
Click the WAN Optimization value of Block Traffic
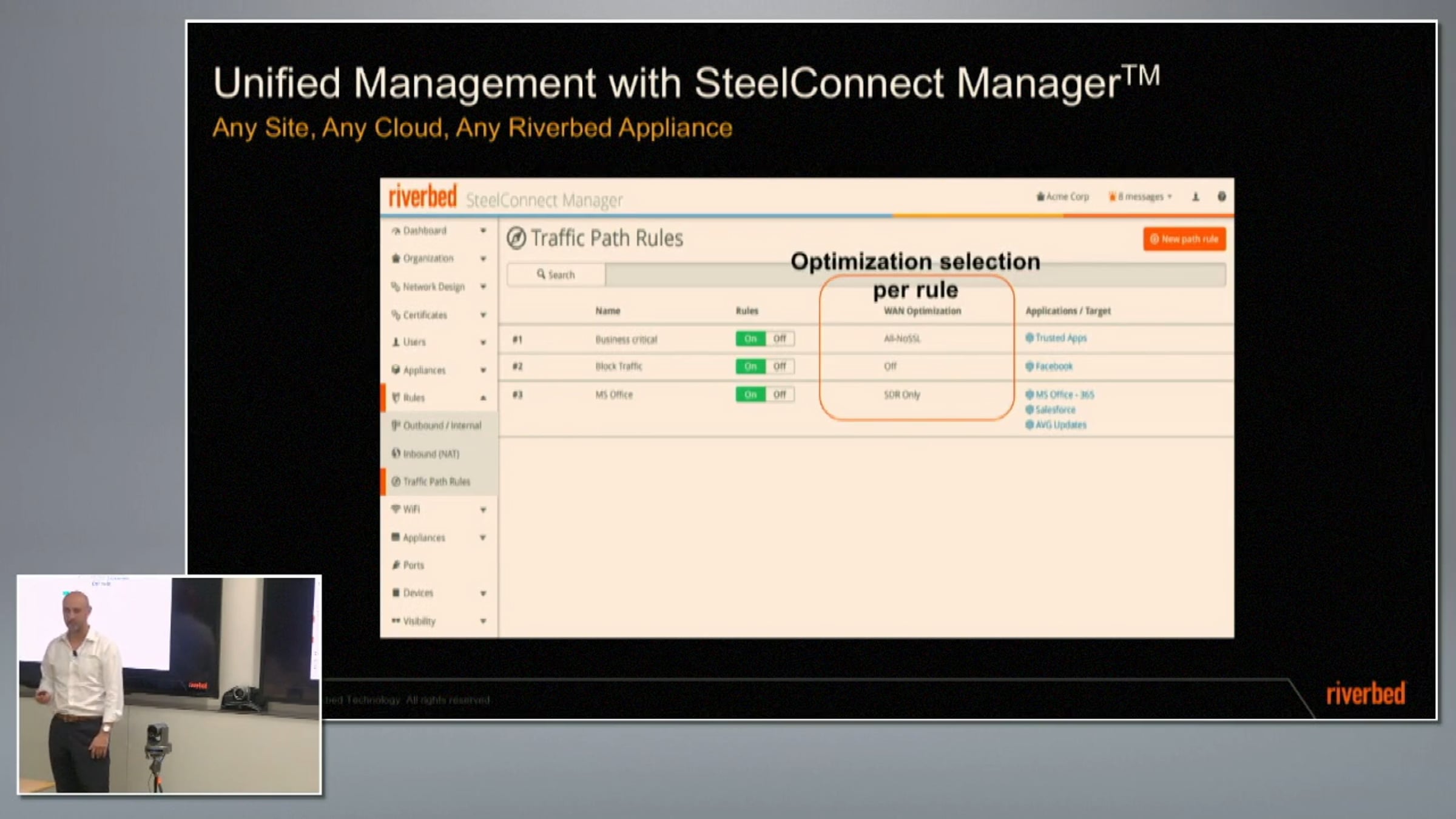pos(890,366)
